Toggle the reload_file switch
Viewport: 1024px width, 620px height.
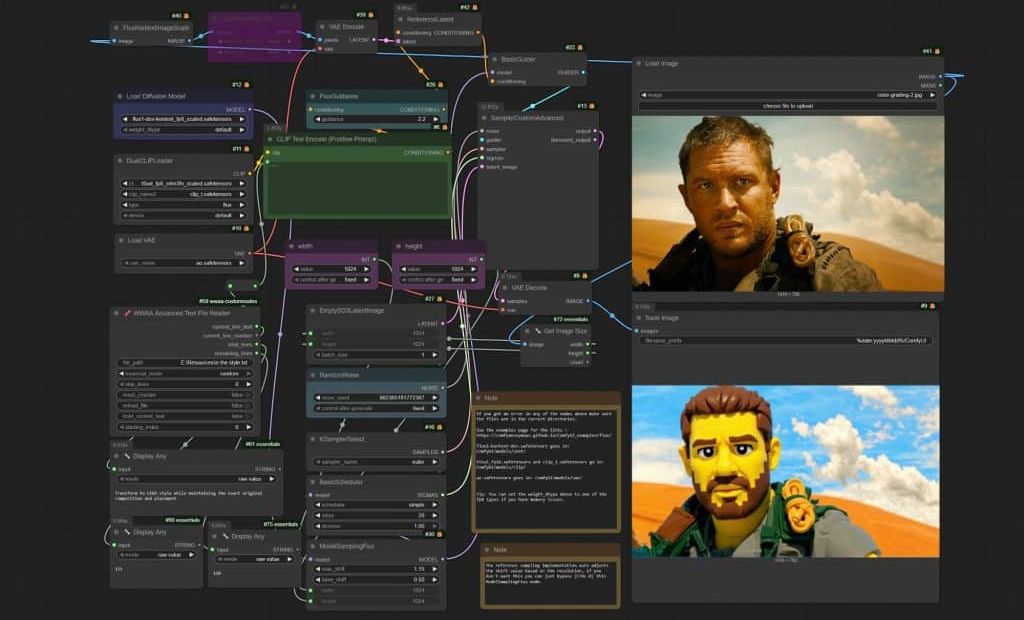tap(185, 404)
